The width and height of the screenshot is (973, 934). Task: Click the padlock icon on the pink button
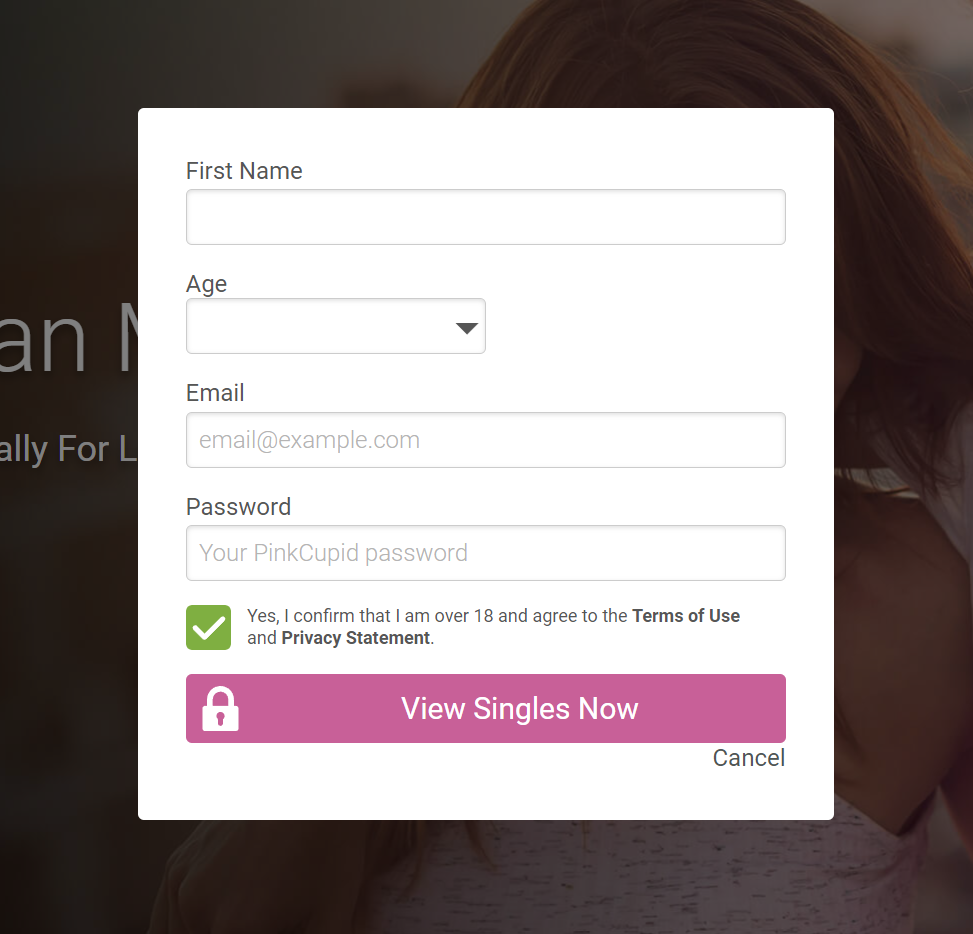[x=220, y=709]
